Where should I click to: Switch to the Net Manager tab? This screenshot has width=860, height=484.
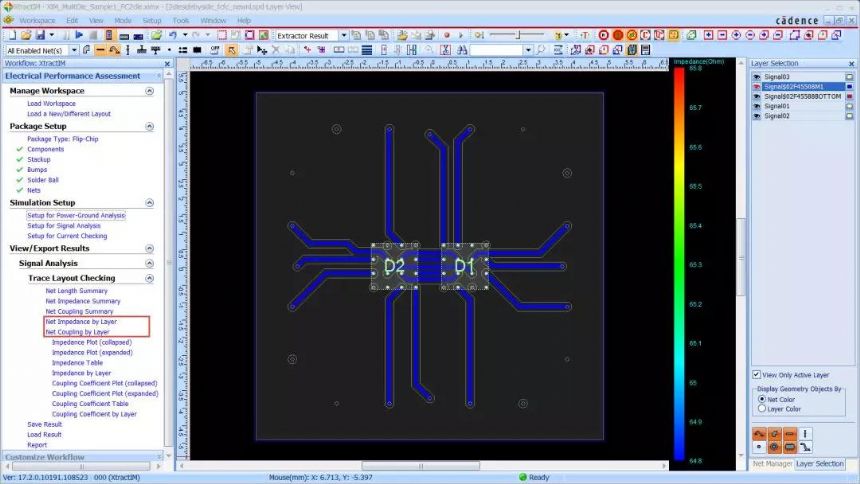(x=772, y=464)
